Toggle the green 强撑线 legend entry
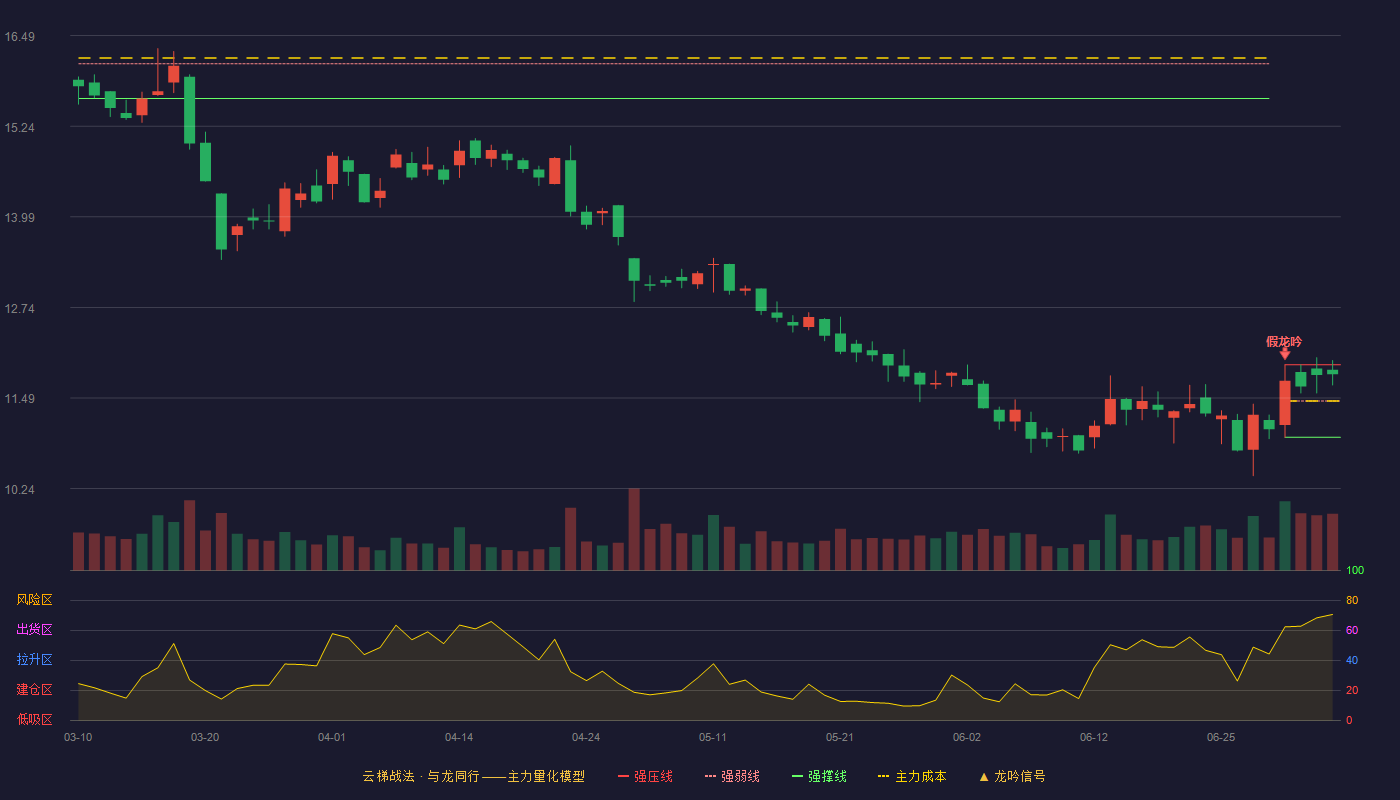 (819, 776)
